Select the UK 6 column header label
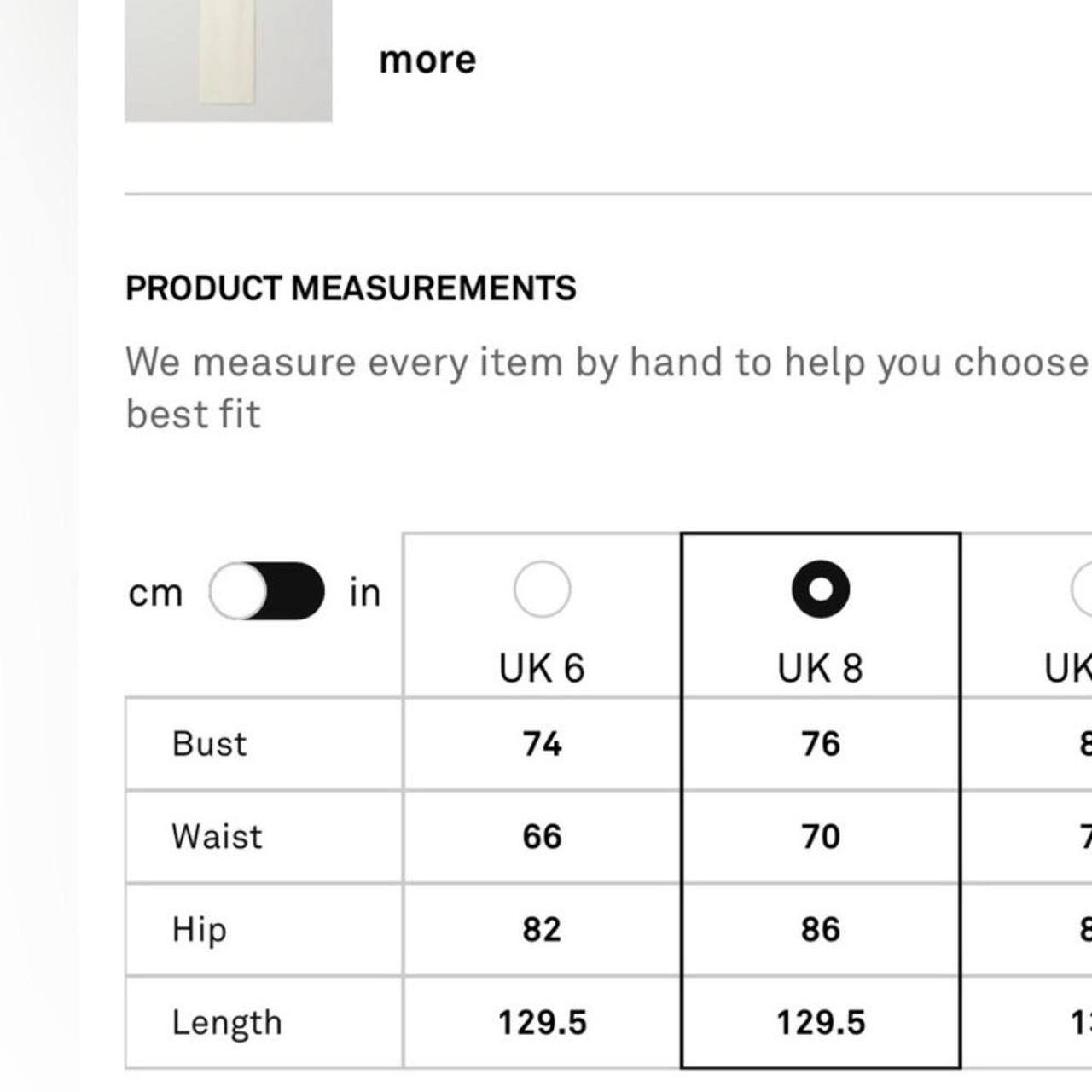Image resolution: width=1092 pixels, height=1092 pixels. point(542,668)
